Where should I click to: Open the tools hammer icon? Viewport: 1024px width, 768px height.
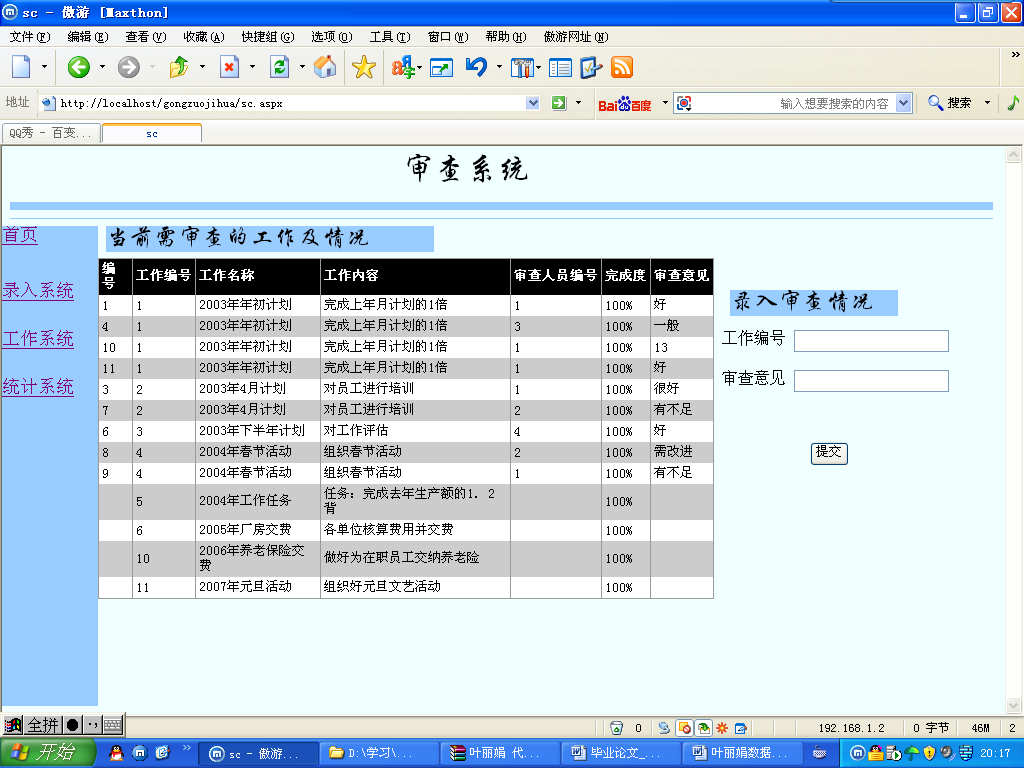tap(521, 67)
